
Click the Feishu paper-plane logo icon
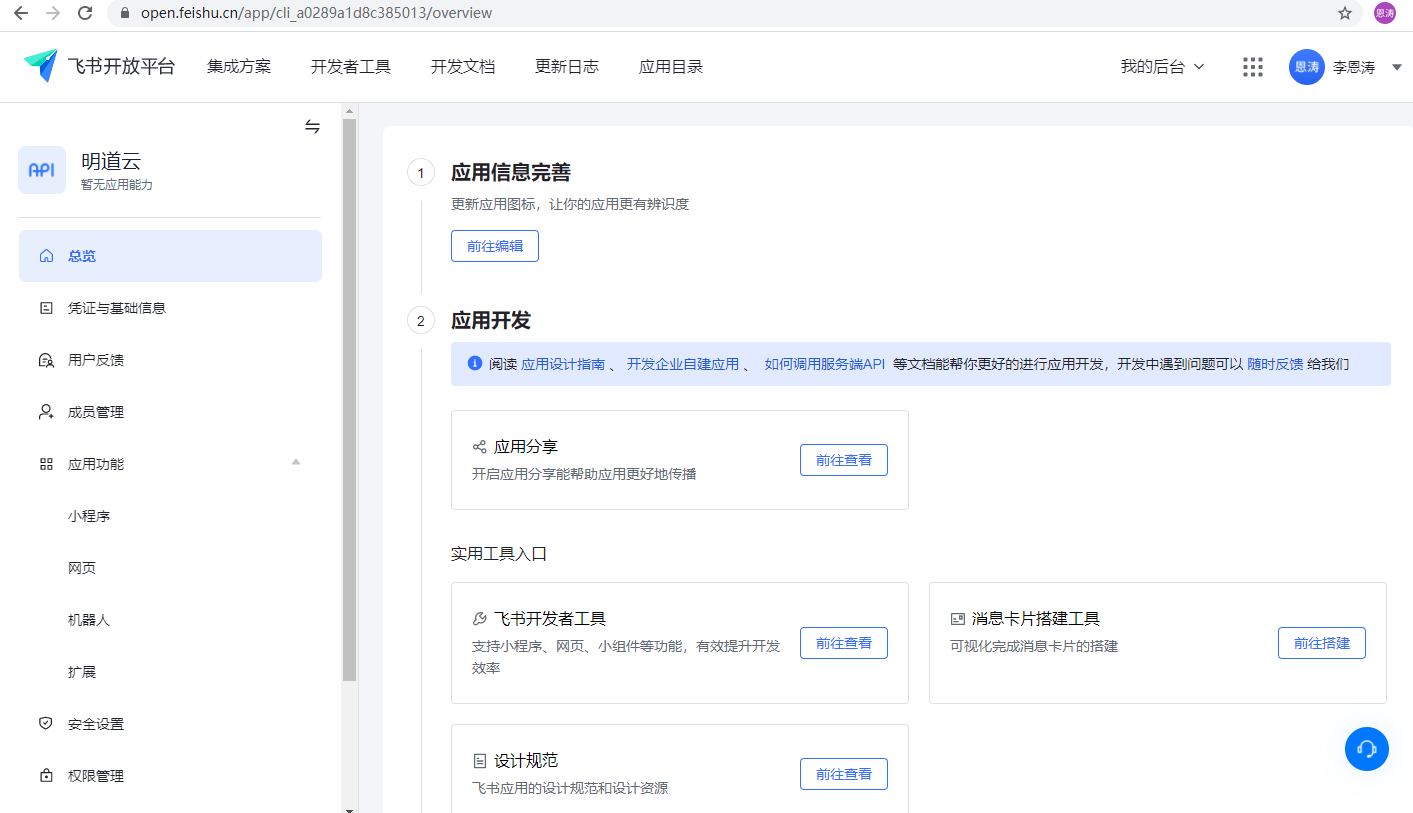(x=41, y=66)
